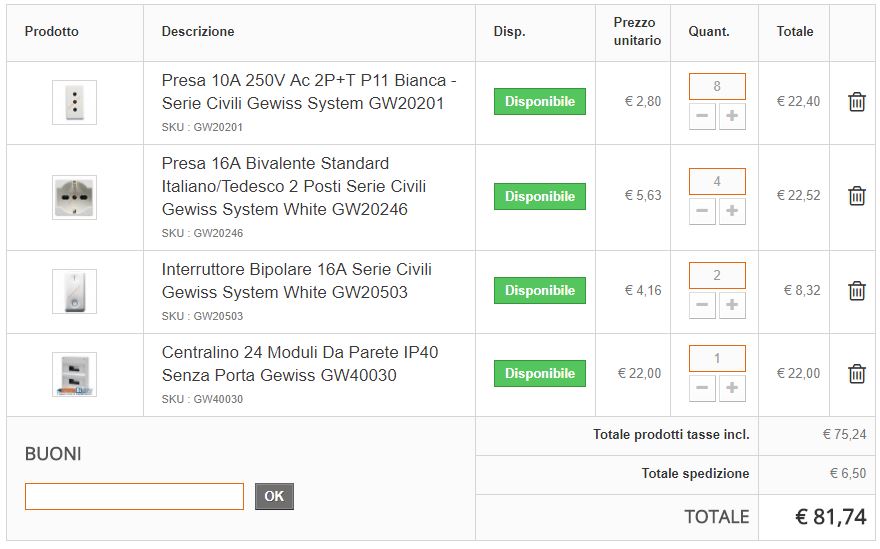Add one more Interruttore Bipolare GW20503

(732, 305)
